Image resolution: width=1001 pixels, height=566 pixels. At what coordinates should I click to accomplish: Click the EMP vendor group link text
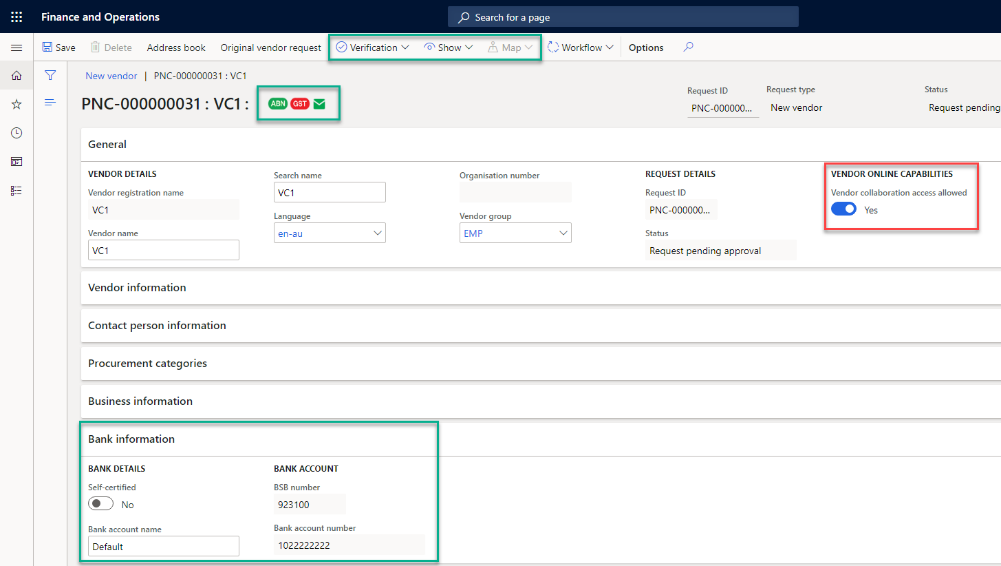(473, 234)
